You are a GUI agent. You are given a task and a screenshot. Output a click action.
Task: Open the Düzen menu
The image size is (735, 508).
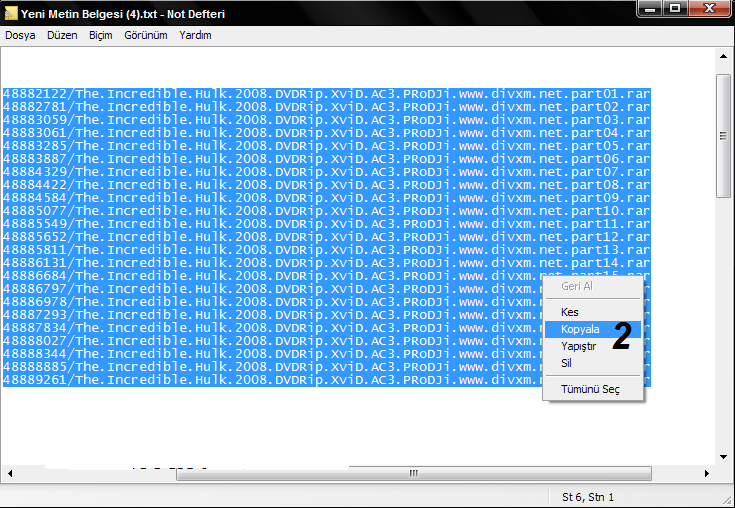62,35
